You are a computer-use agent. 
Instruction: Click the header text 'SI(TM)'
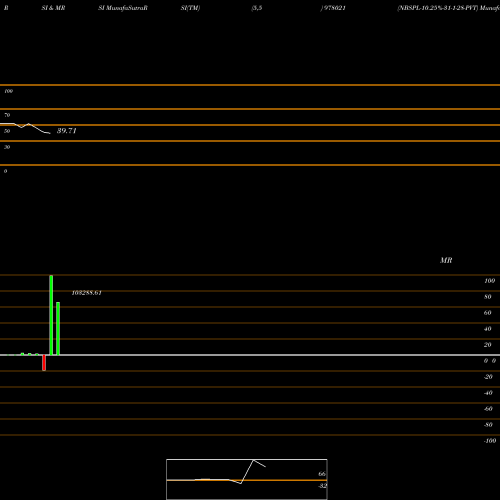190,8
